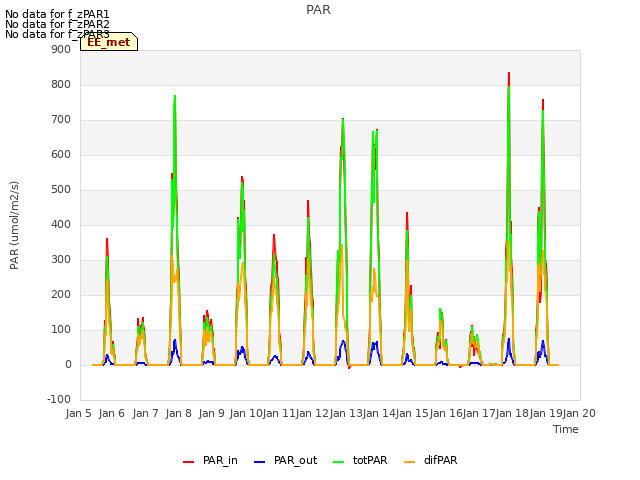Click the totPAR legend label
The height and width of the screenshot is (480, 640).
370,460
